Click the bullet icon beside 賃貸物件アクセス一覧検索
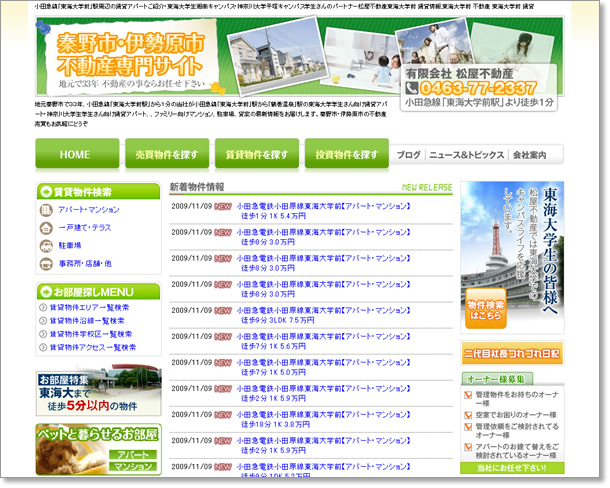Image resolution: width=610 pixels, height=488 pixels. [x=43, y=348]
